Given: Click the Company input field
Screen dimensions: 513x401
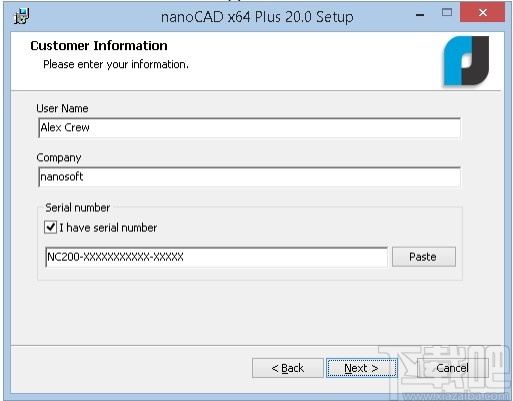Looking at the screenshot, I should click(x=250, y=177).
